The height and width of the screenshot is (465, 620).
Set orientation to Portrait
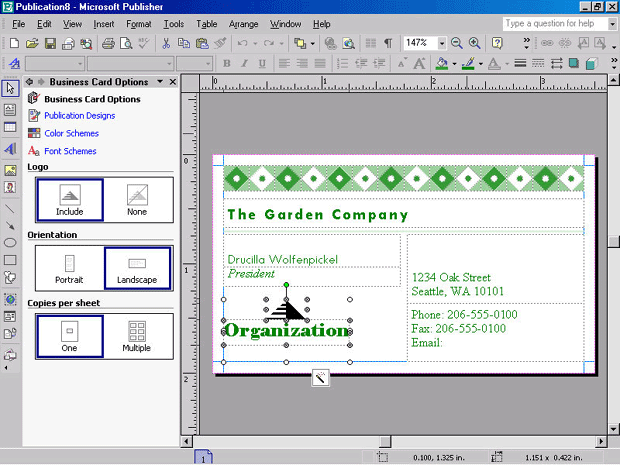tap(70, 268)
